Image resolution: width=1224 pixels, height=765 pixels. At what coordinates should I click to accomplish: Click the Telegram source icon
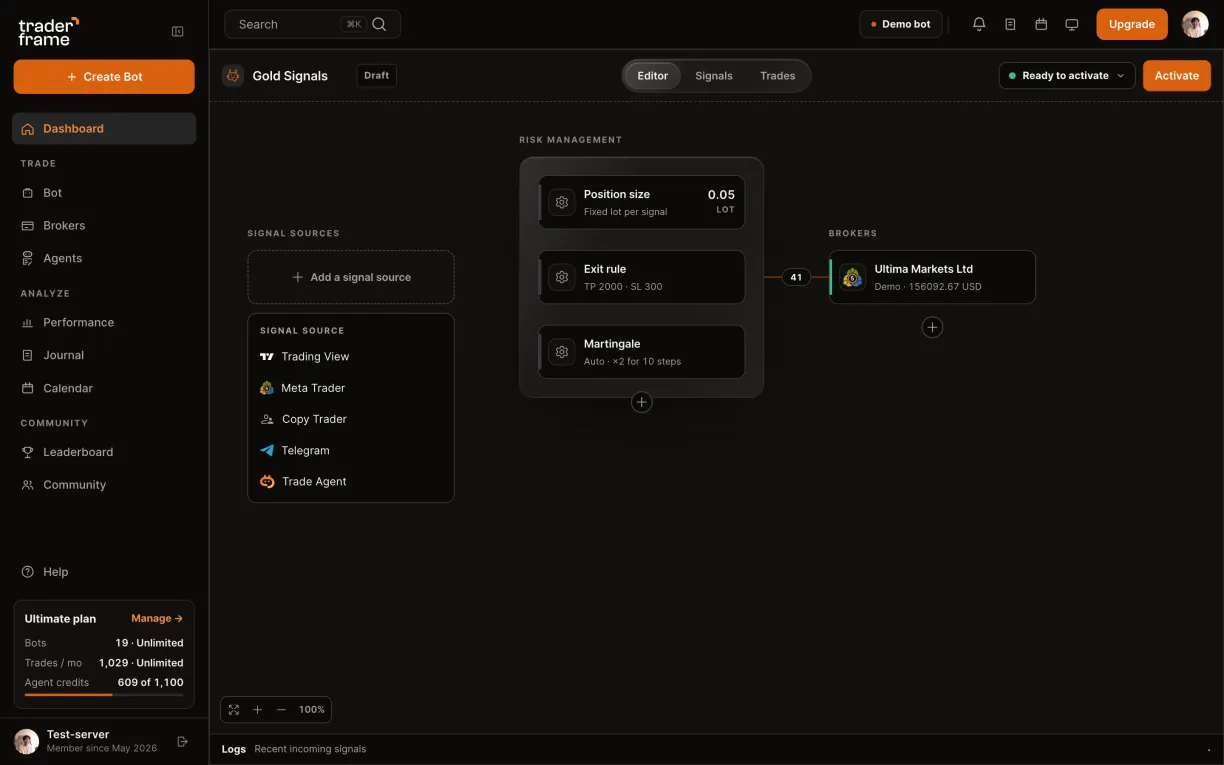pyautogui.click(x=267, y=450)
